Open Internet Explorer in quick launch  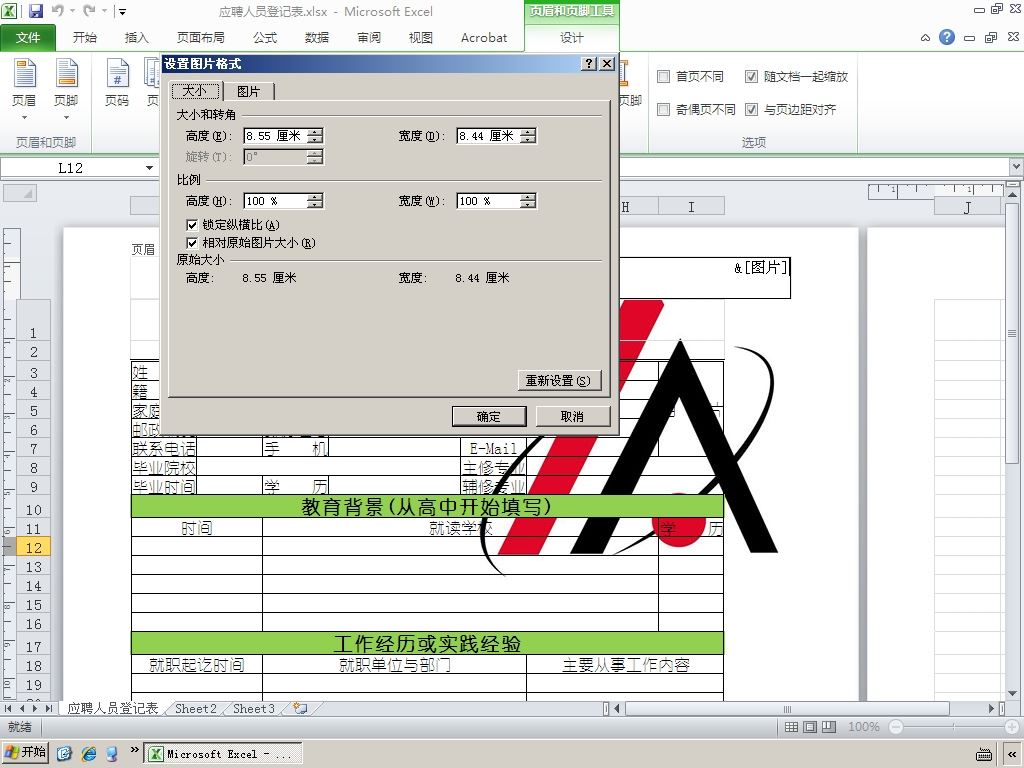point(89,754)
